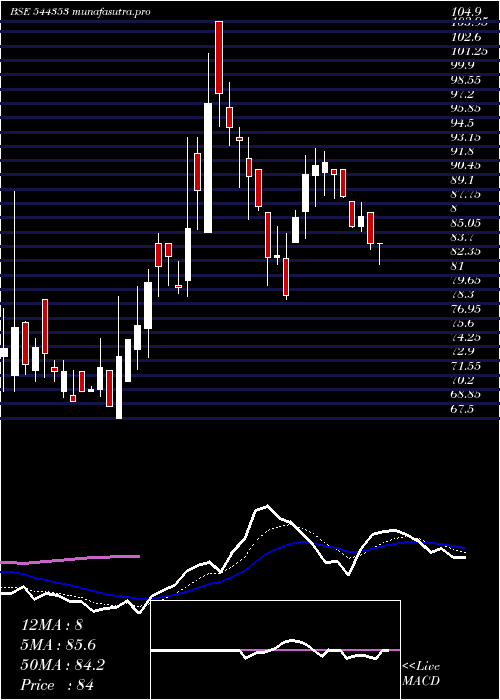Click the pink moving average line segment

[70, 559]
